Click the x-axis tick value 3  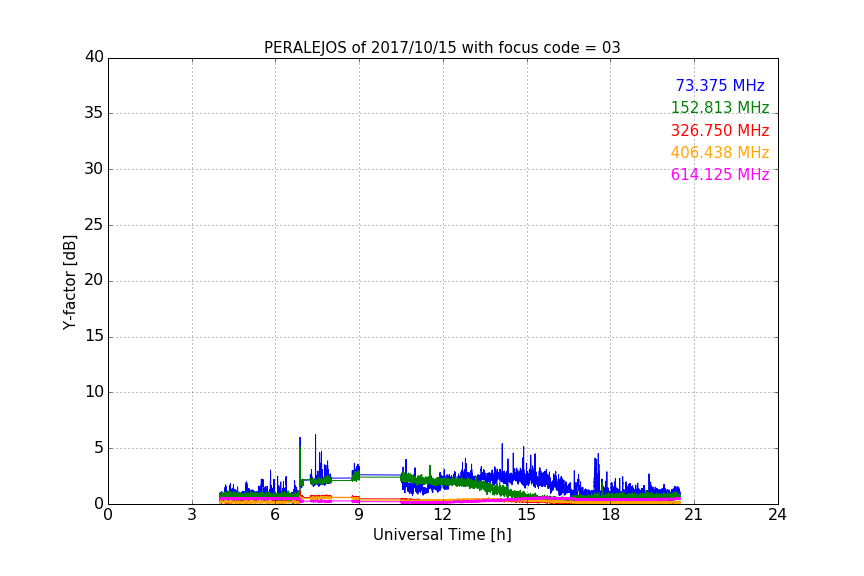pos(192,515)
